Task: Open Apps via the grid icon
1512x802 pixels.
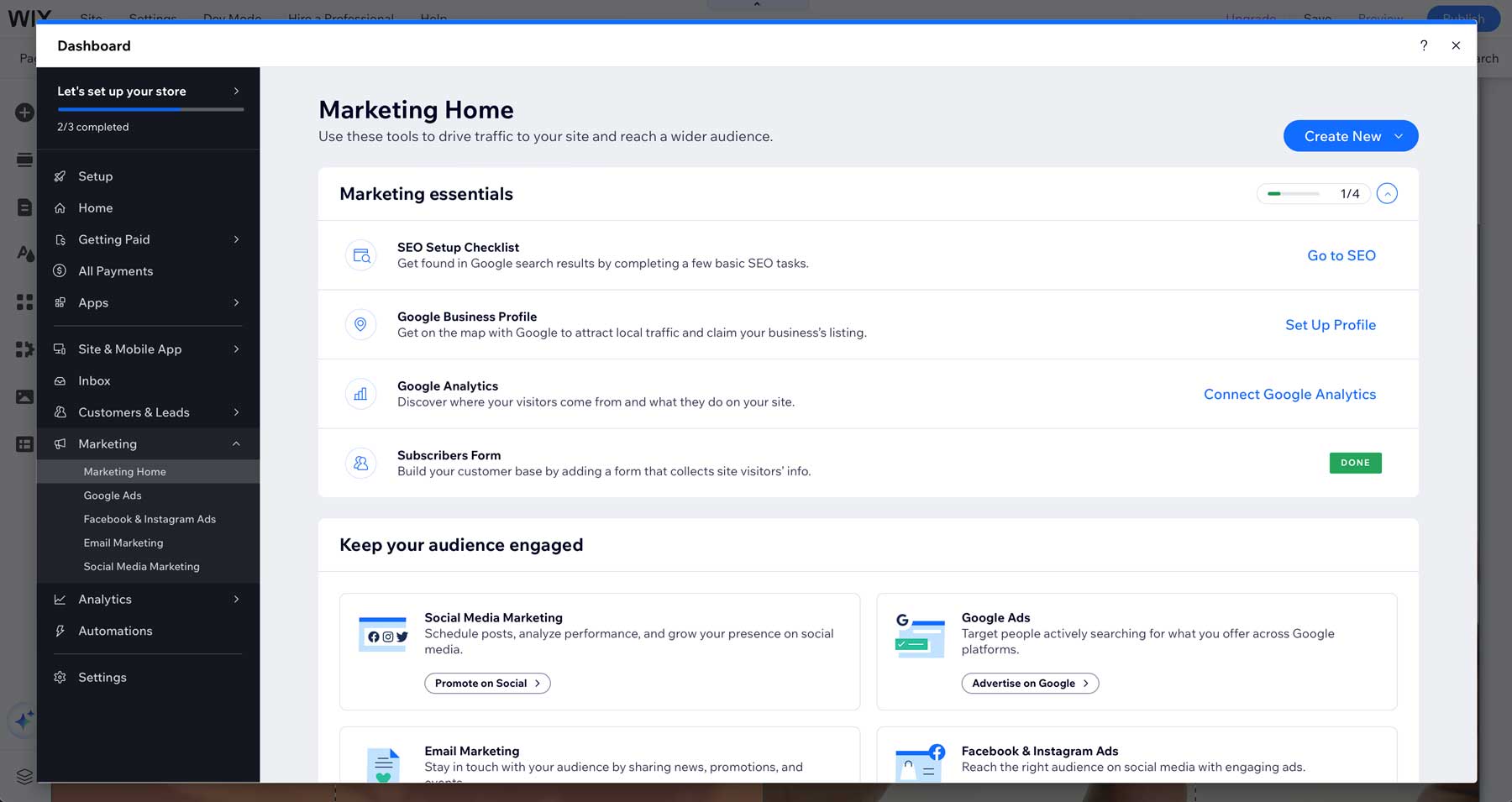Action: (60, 302)
